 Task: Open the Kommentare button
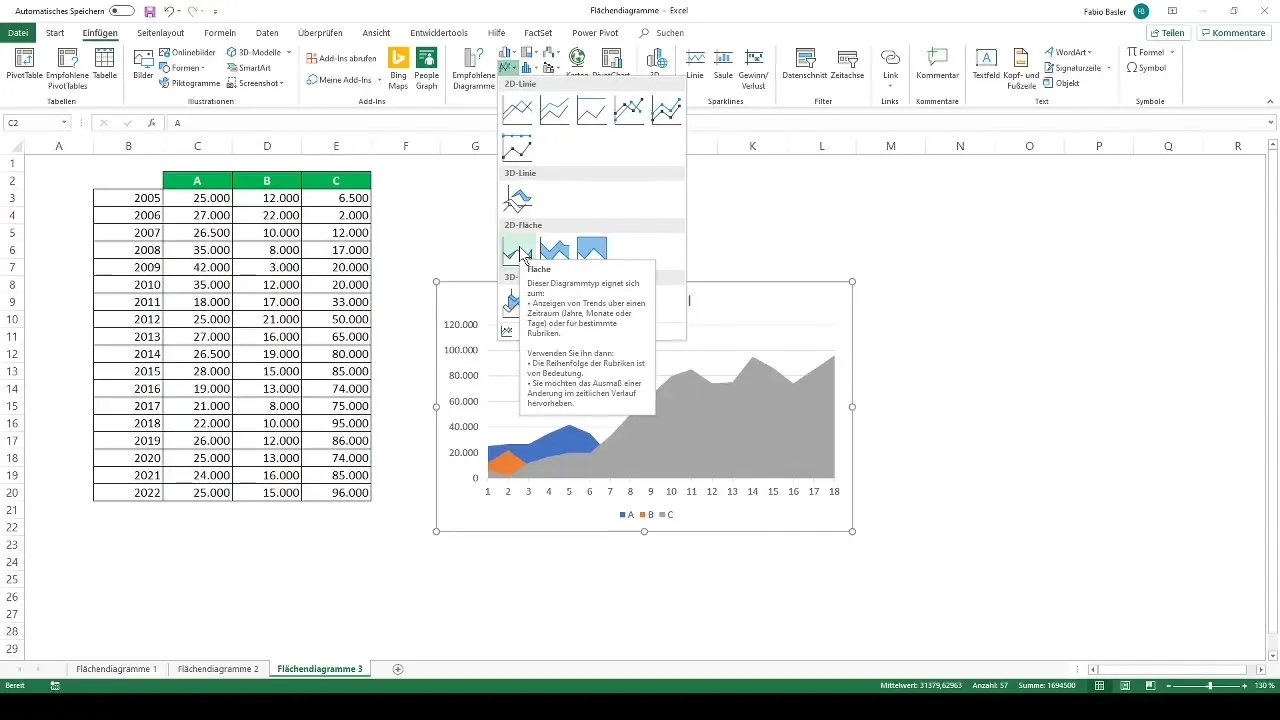click(x=1233, y=32)
